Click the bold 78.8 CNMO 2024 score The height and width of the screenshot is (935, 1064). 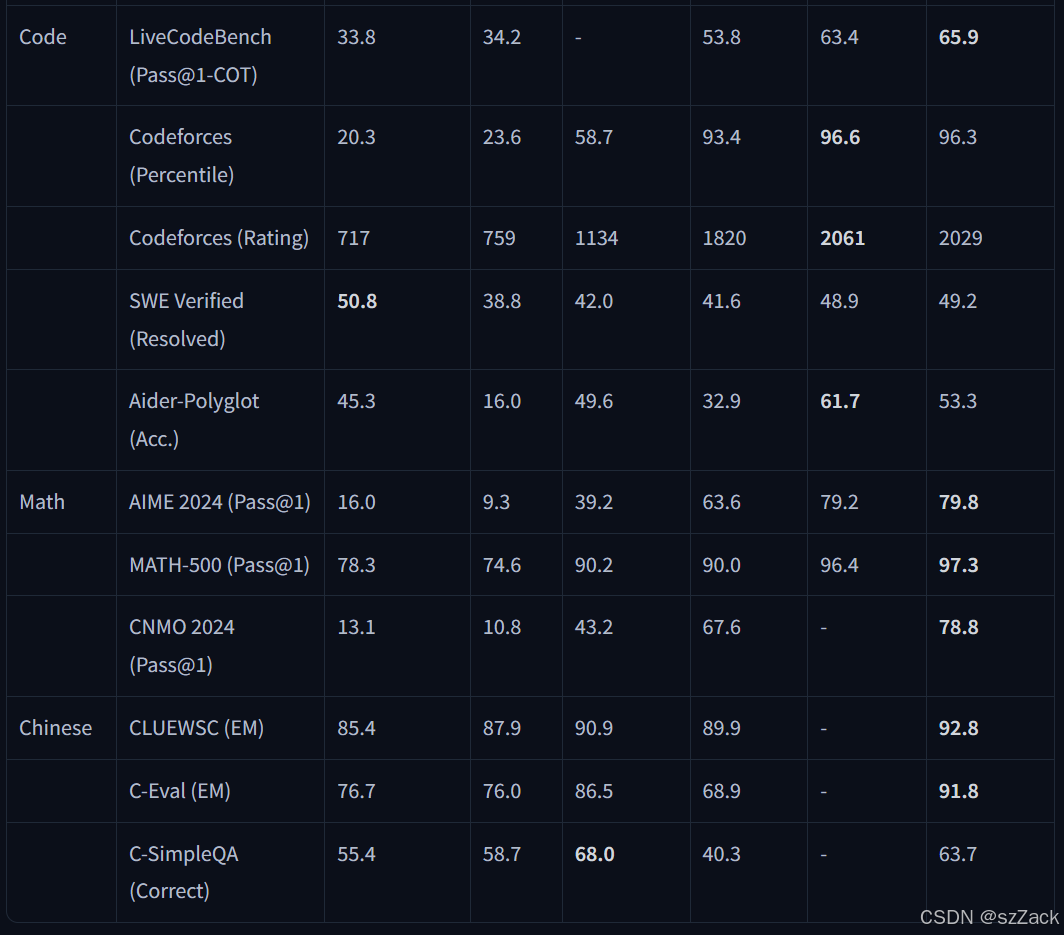(x=958, y=627)
